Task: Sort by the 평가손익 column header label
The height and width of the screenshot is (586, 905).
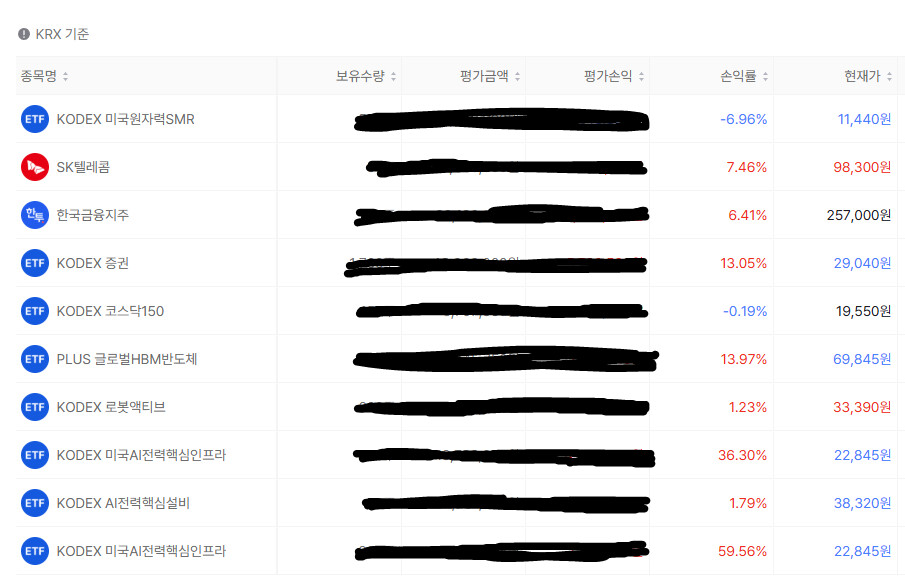Action: (608, 76)
